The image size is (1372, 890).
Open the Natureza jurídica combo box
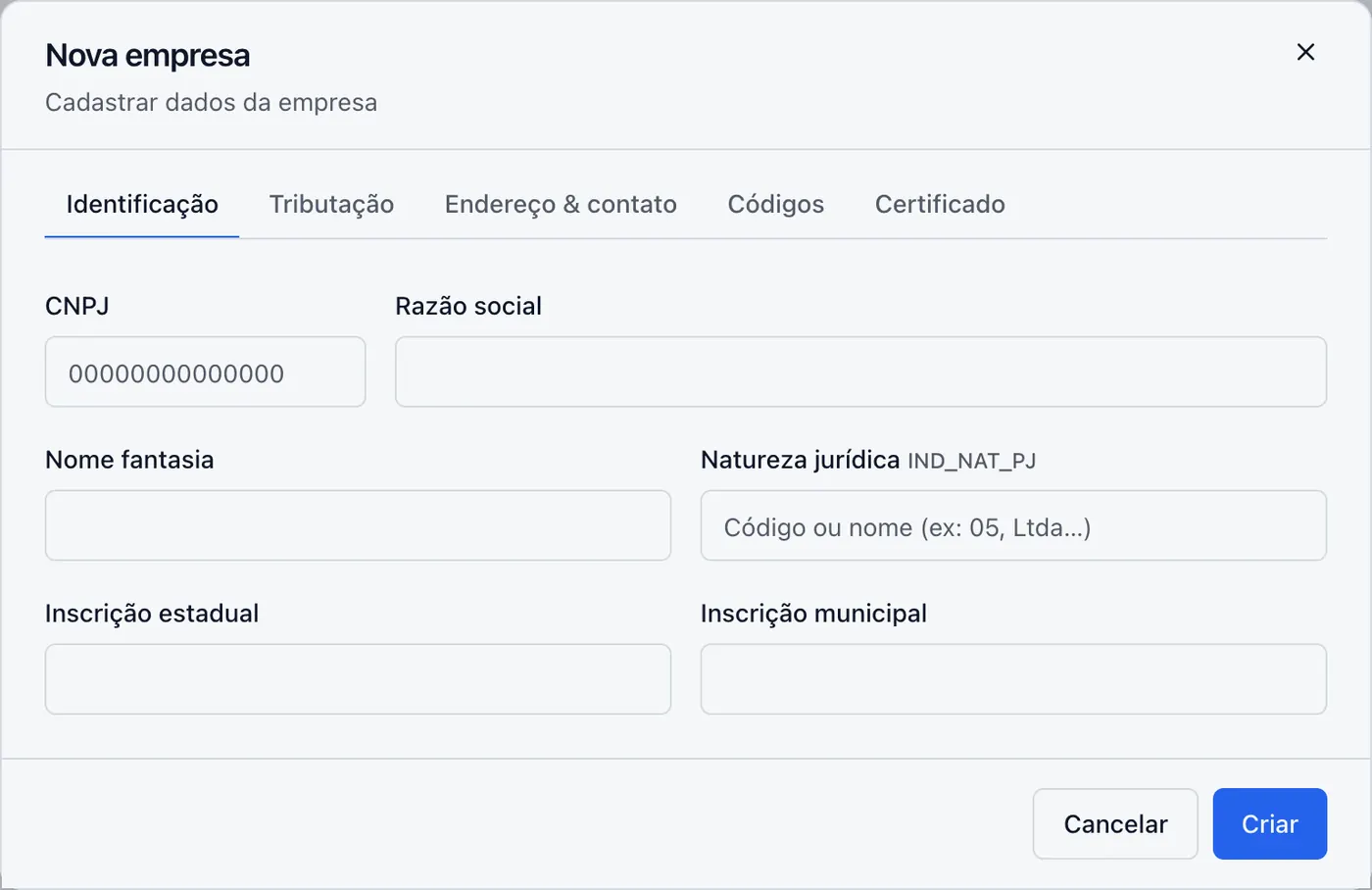coord(1013,525)
